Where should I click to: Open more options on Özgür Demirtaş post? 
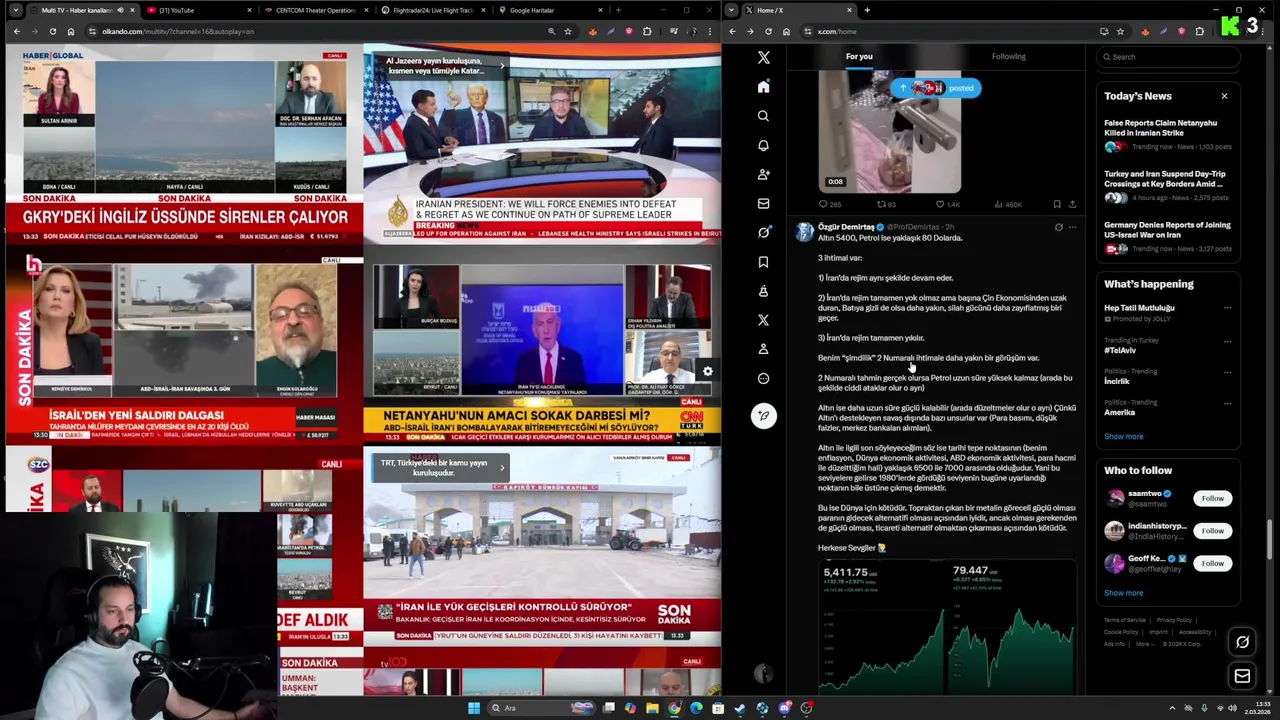(1073, 227)
